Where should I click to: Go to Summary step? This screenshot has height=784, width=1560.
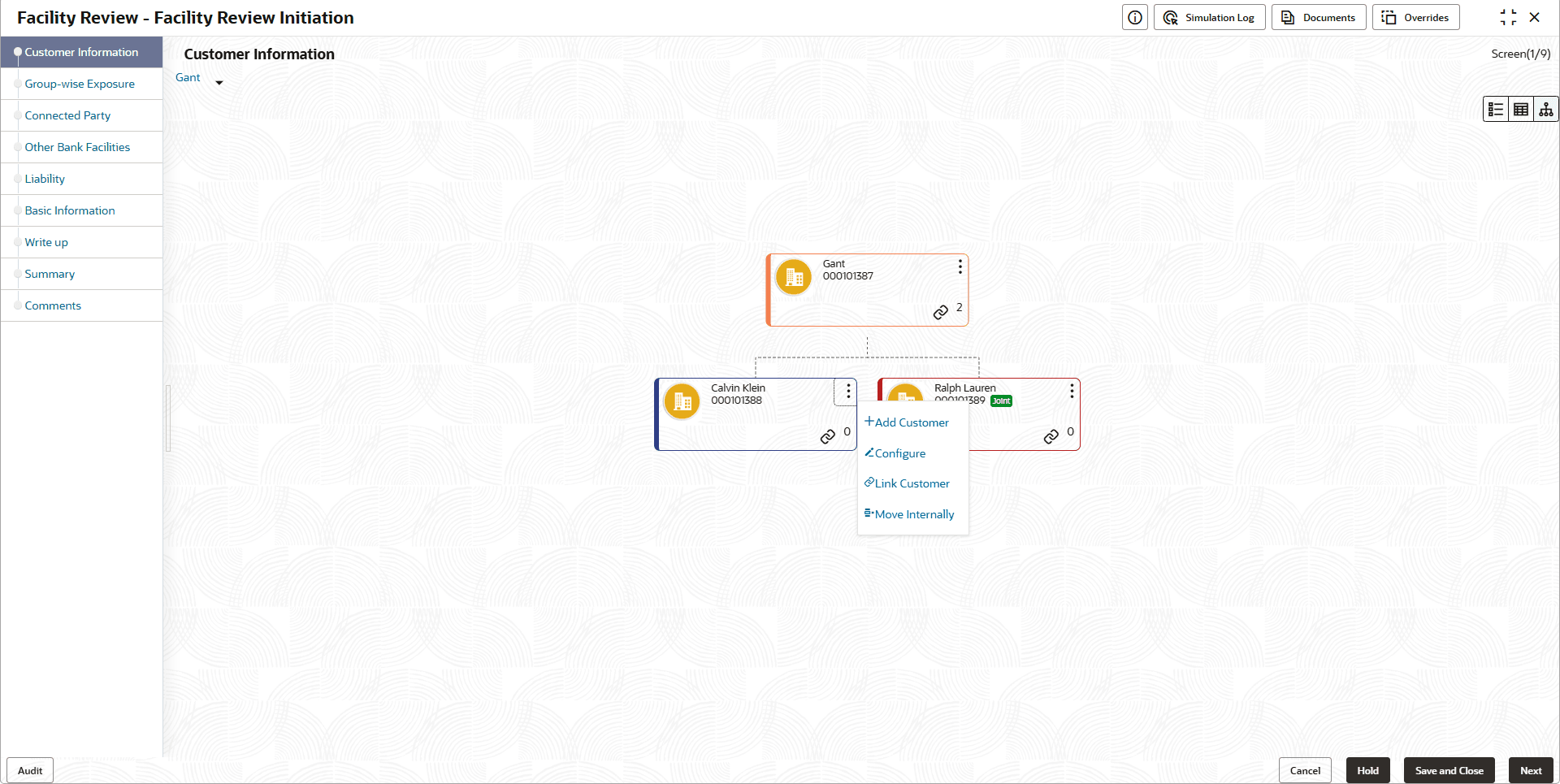(x=81, y=274)
